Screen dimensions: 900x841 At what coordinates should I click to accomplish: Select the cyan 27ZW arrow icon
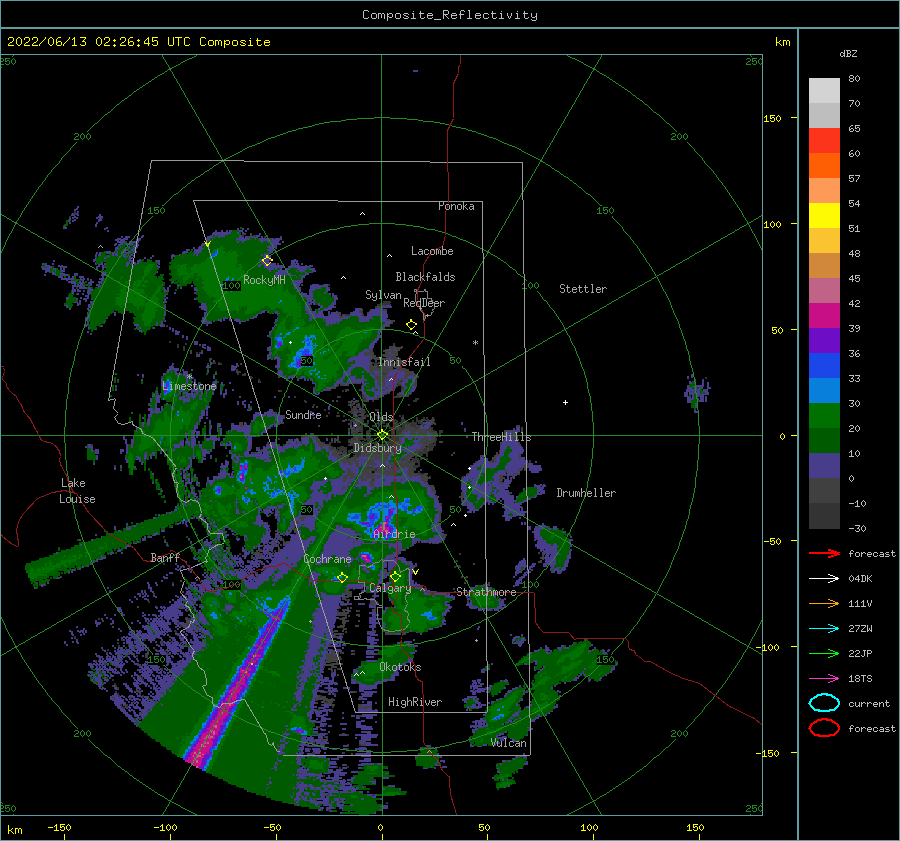[824, 628]
